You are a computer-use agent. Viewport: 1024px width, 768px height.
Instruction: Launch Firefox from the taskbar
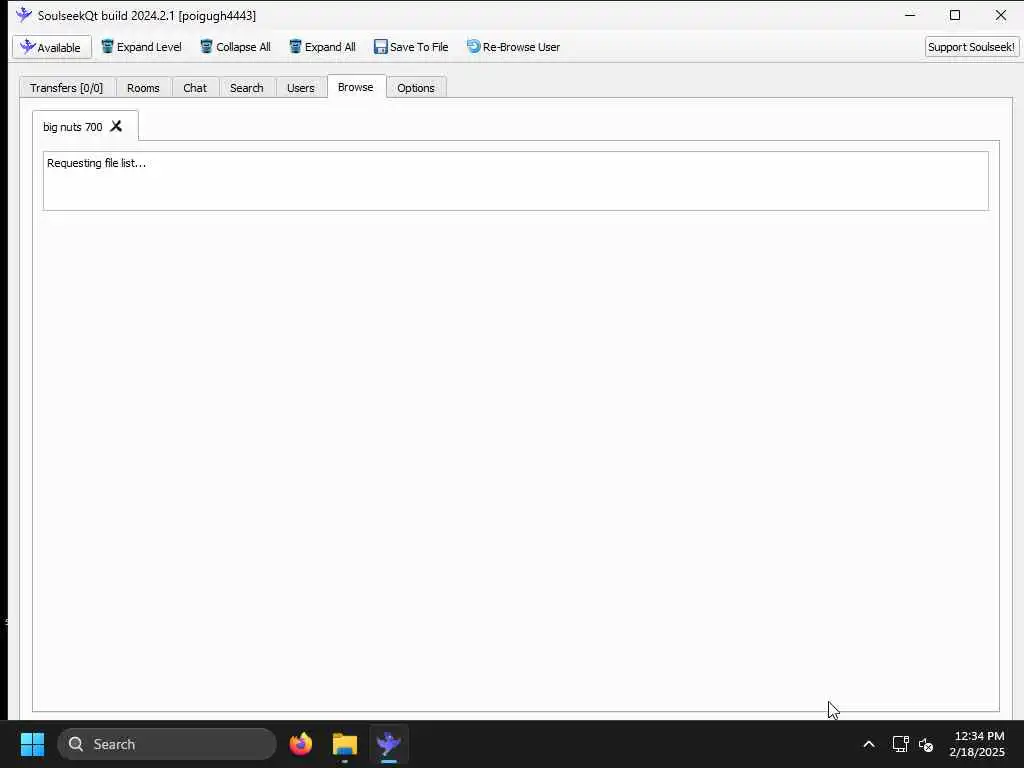pyautogui.click(x=300, y=744)
